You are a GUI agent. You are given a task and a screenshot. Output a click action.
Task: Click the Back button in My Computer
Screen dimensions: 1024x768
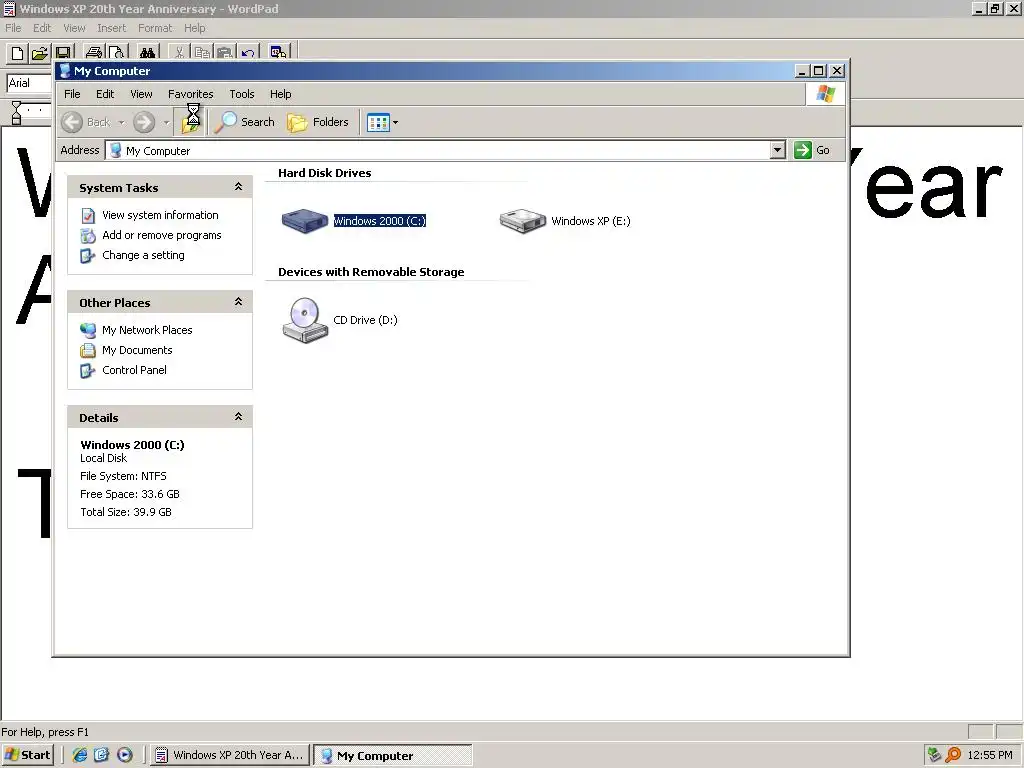(x=86, y=122)
